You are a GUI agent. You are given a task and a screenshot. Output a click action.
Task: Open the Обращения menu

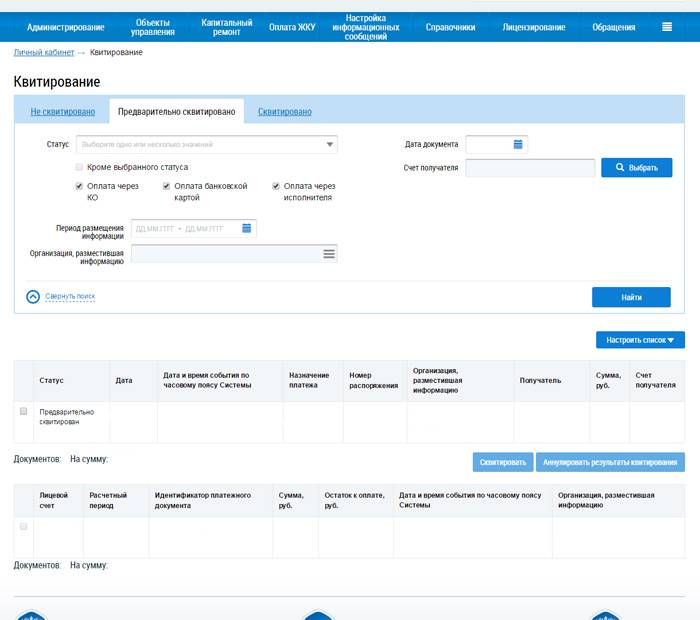[x=614, y=27]
